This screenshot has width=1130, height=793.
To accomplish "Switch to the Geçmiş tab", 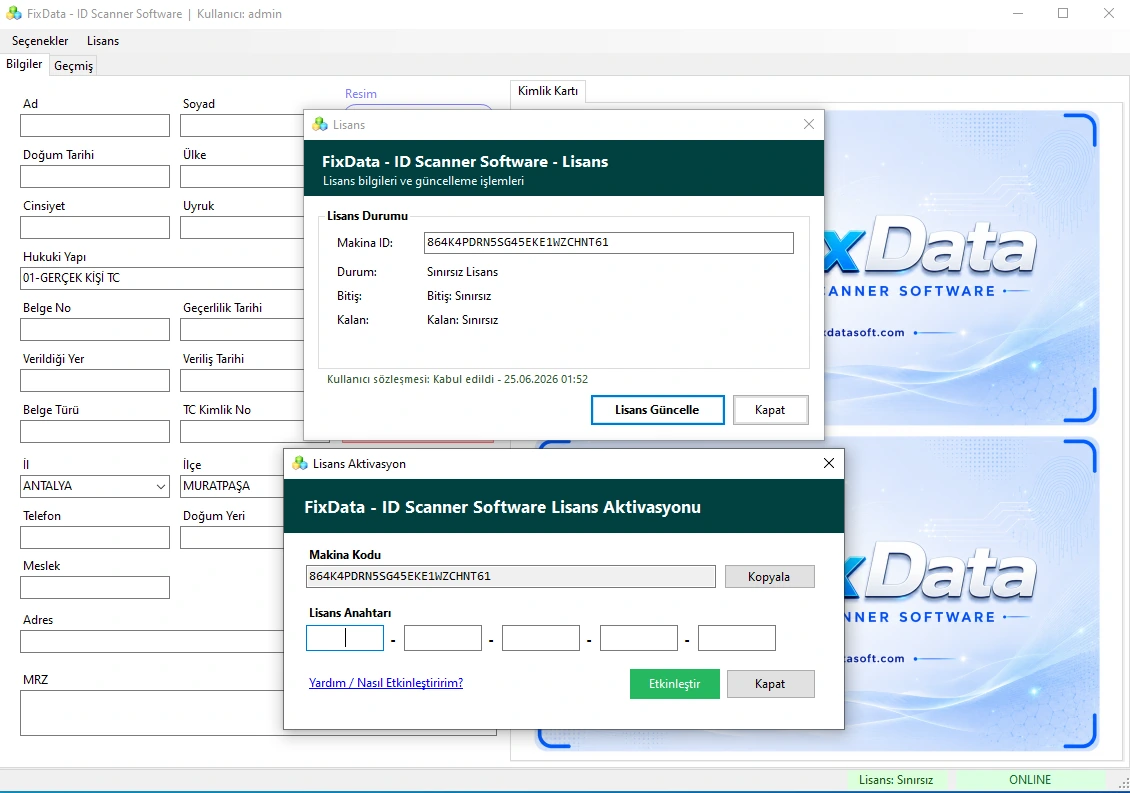I will click(74, 66).
